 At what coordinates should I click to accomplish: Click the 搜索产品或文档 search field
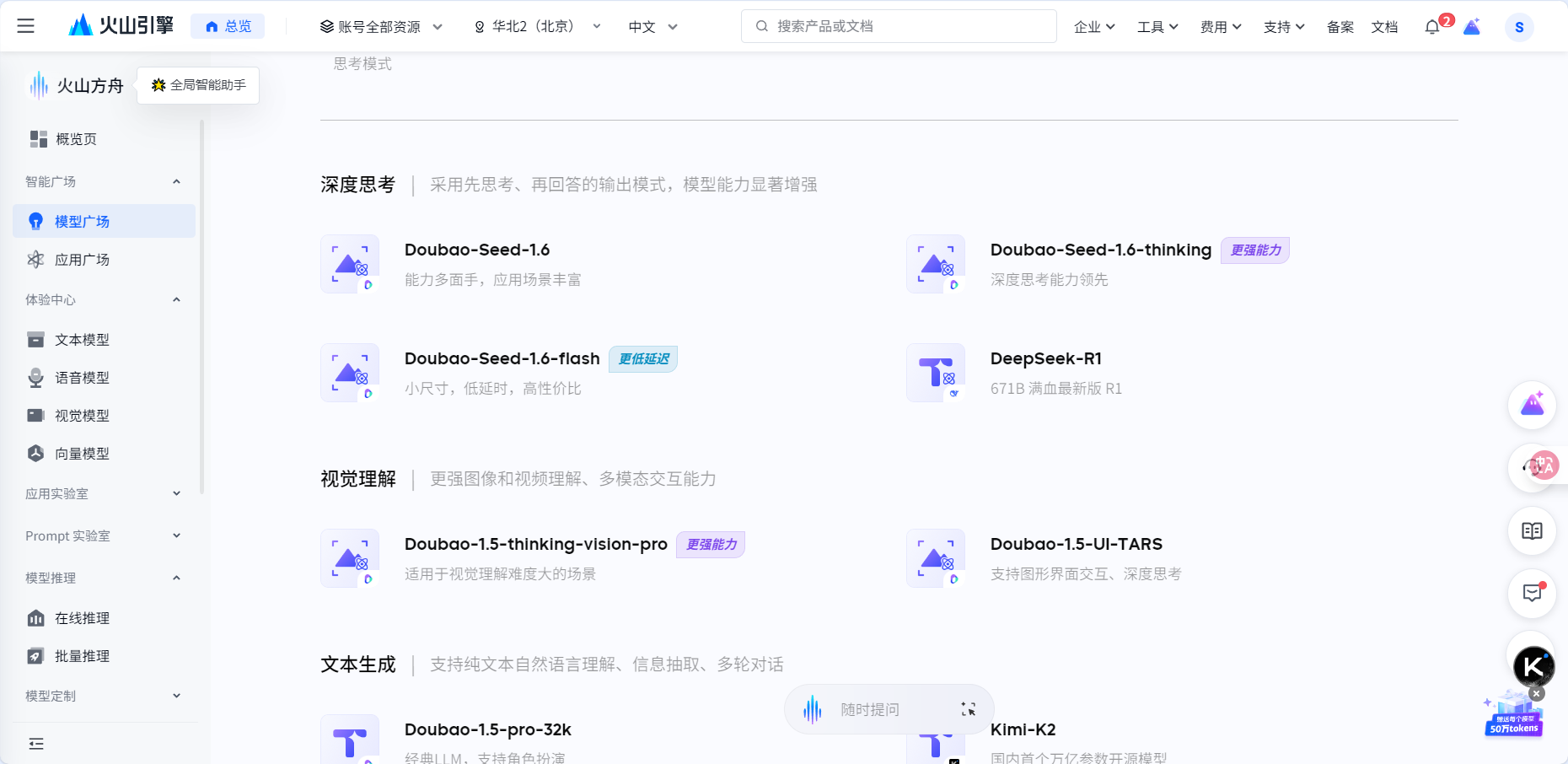(x=898, y=26)
